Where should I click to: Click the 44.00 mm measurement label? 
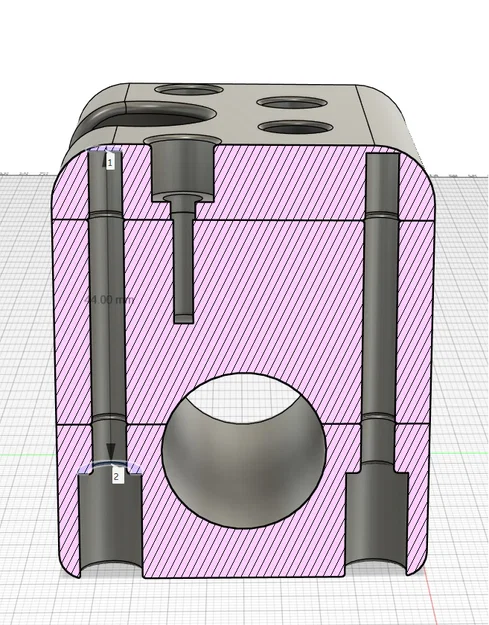pyautogui.click(x=110, y=300)
